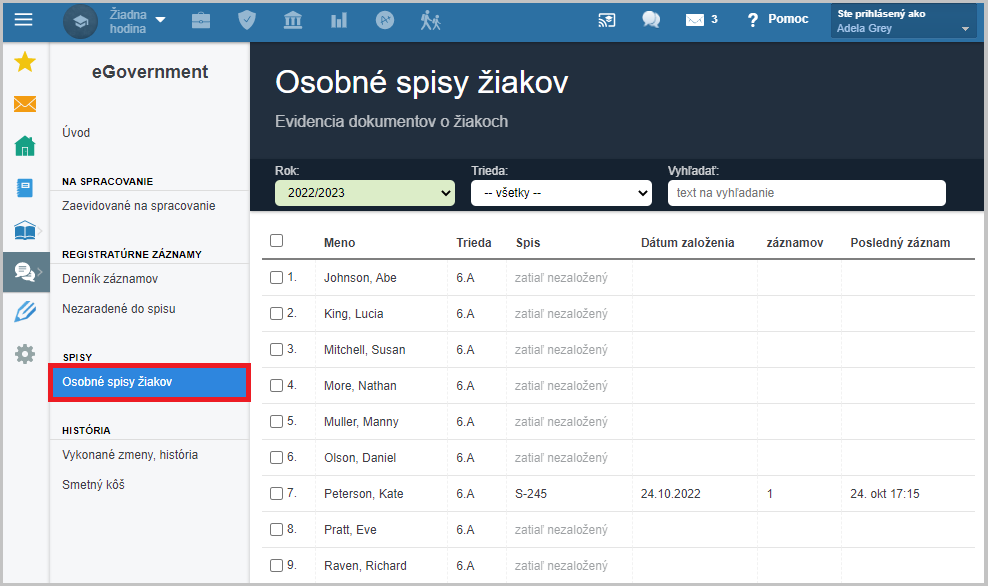Screen dimensions: 988x586
Task: Toggle the select-all checkbox in table header
Action: click(x=277, y=241)
